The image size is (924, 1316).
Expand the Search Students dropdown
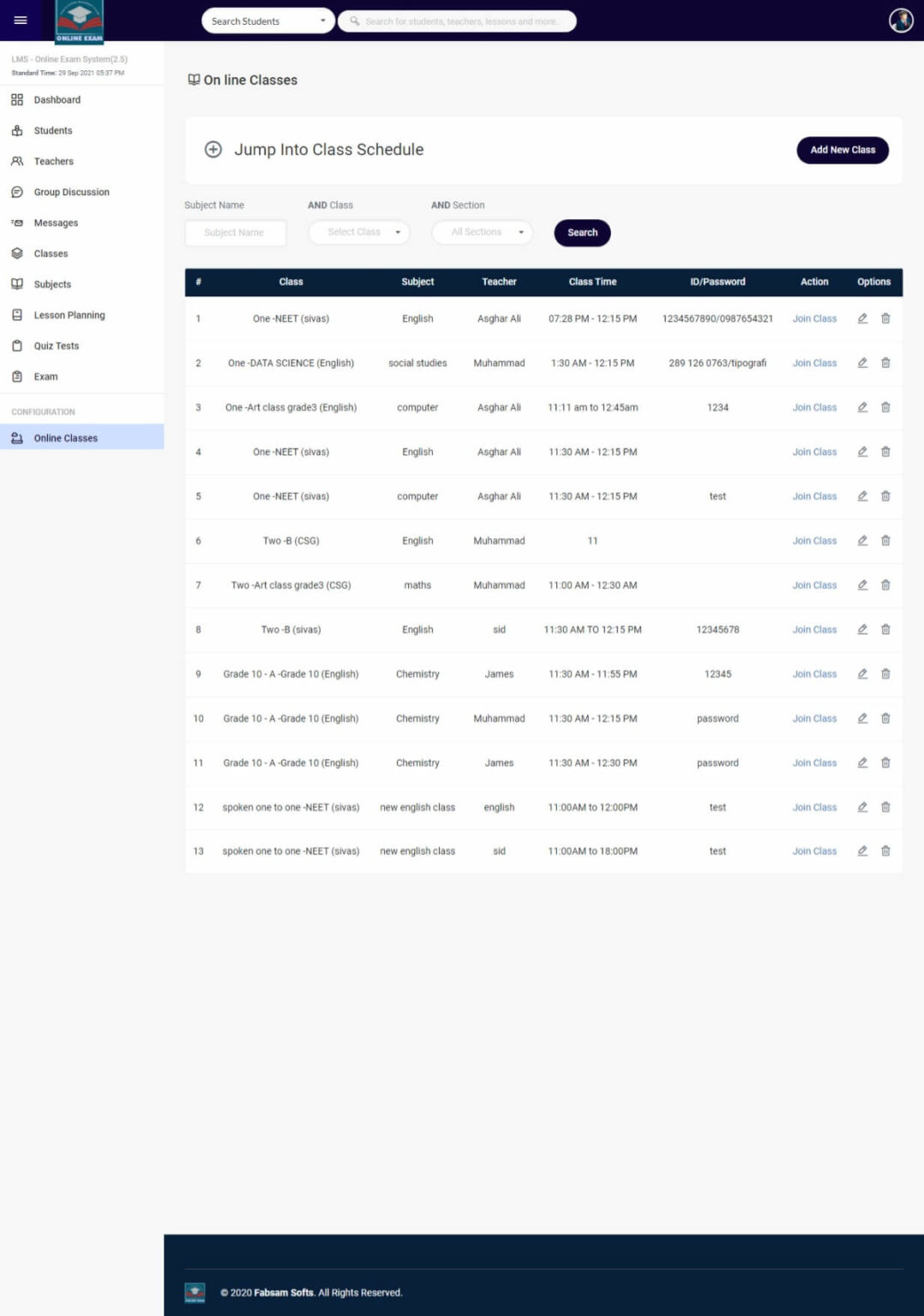click(x=267, y=20)
